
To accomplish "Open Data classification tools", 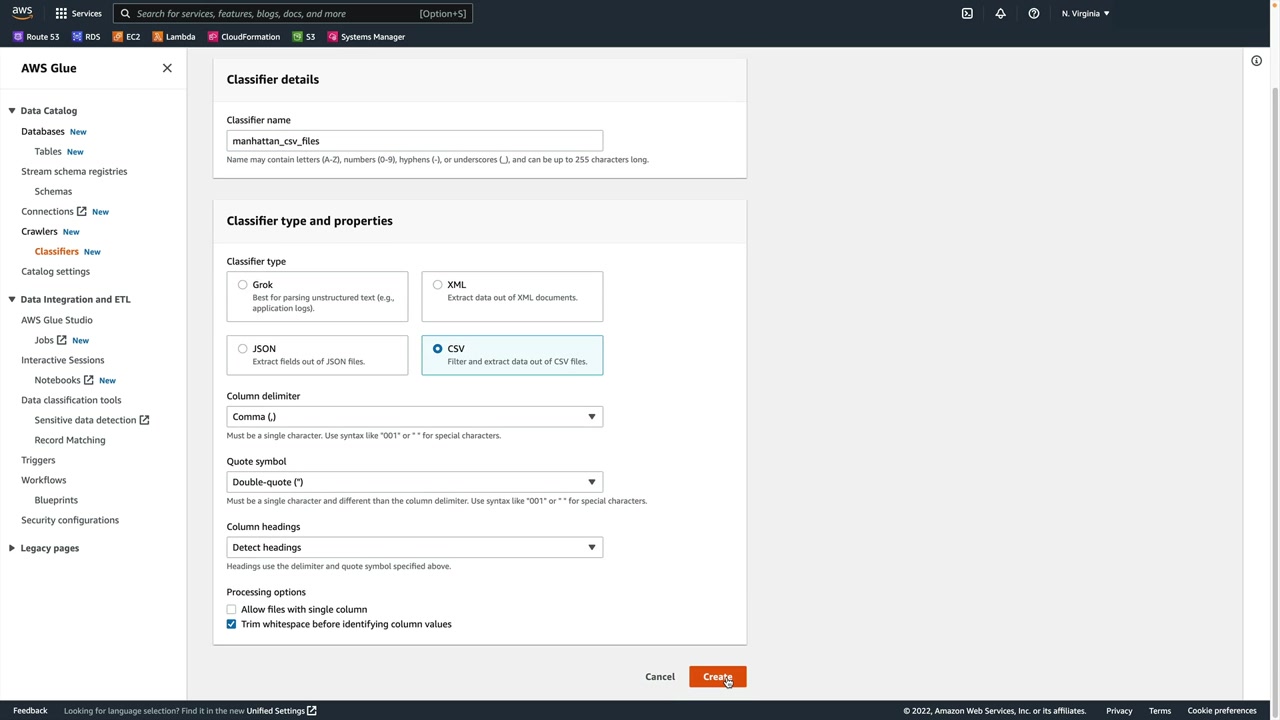I will (x=71, y=400).
